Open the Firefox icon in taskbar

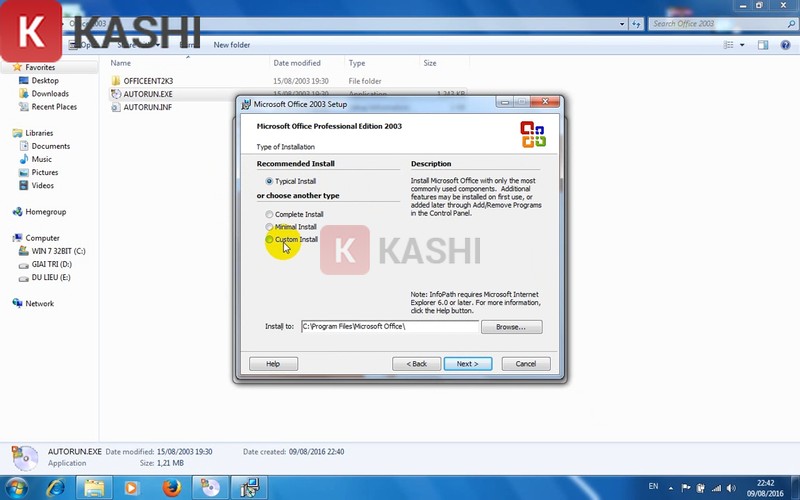coord(170,487)
